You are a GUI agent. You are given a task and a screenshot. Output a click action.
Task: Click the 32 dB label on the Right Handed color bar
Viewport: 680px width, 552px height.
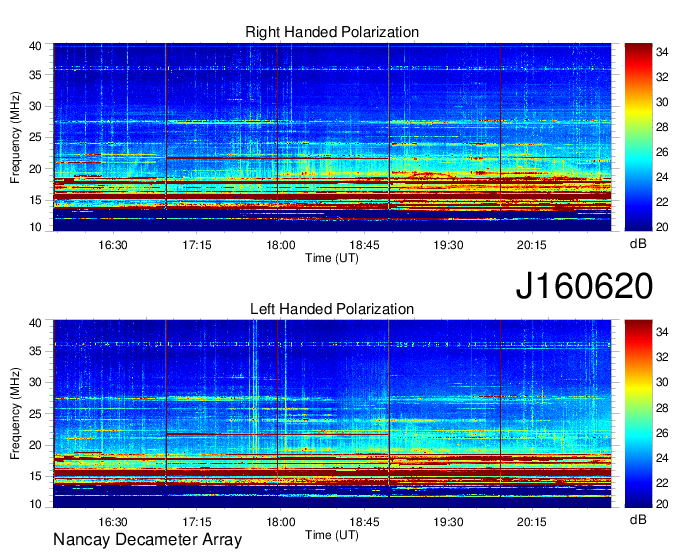click(x=662, y=77)
